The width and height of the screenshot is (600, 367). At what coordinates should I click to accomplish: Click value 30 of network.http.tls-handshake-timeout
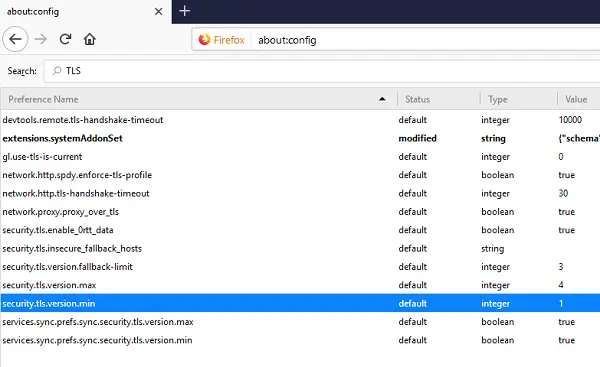tap(563, 193)
